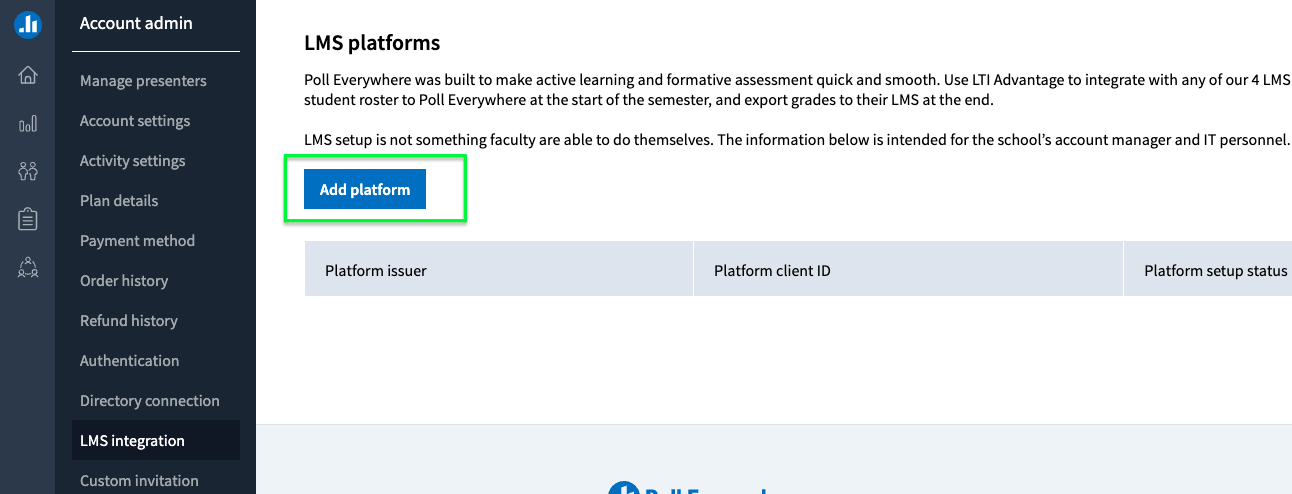View Plan details
This screenshot has height=494, width=1292.
click(119, 201)
